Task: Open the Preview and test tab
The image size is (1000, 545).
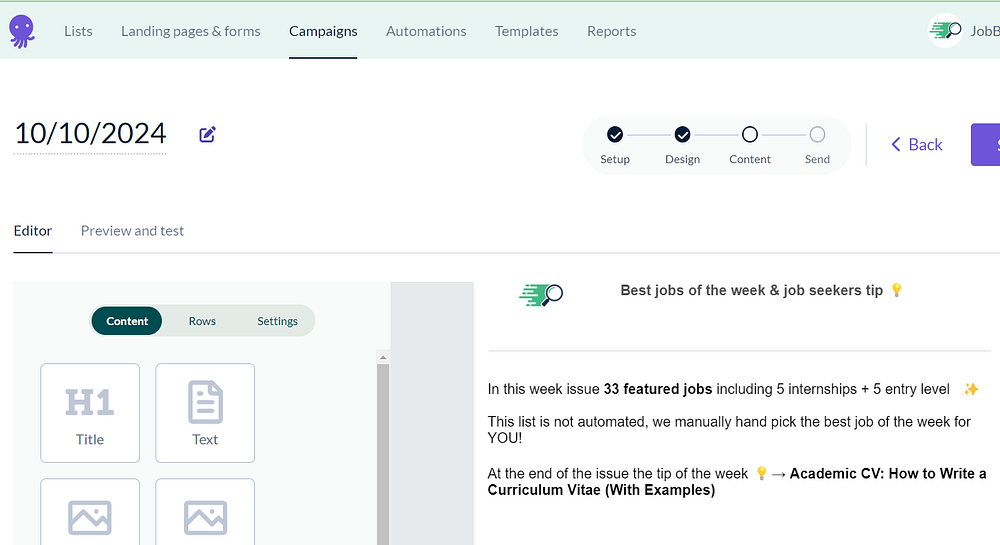Action: pos(132,231)
